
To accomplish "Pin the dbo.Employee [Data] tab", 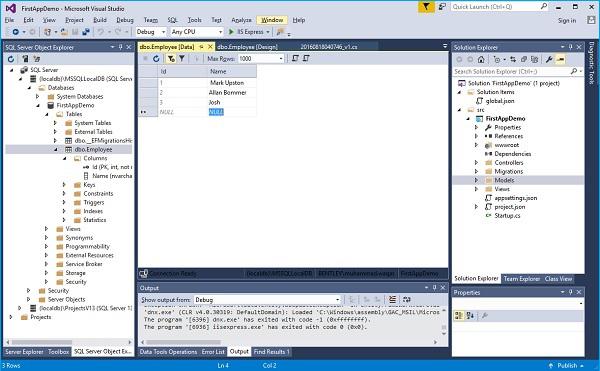I will (x=201, y=47).
